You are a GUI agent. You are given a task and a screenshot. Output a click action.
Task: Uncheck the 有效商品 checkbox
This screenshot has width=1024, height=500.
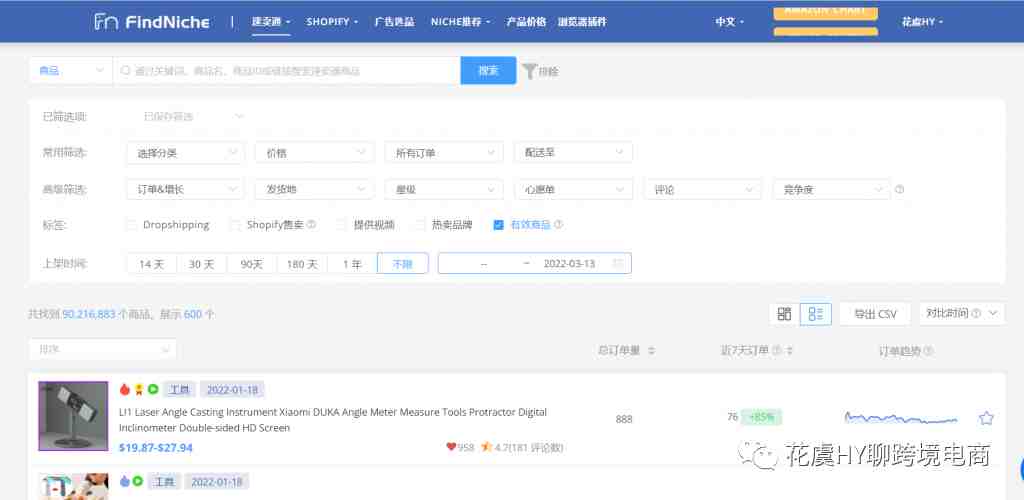tap(498, 225)
